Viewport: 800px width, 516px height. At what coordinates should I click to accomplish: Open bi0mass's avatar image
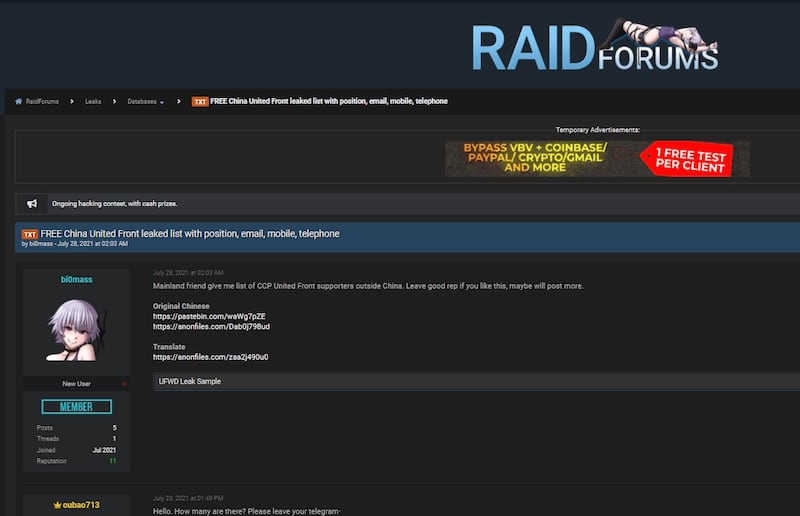pos(77,330)
